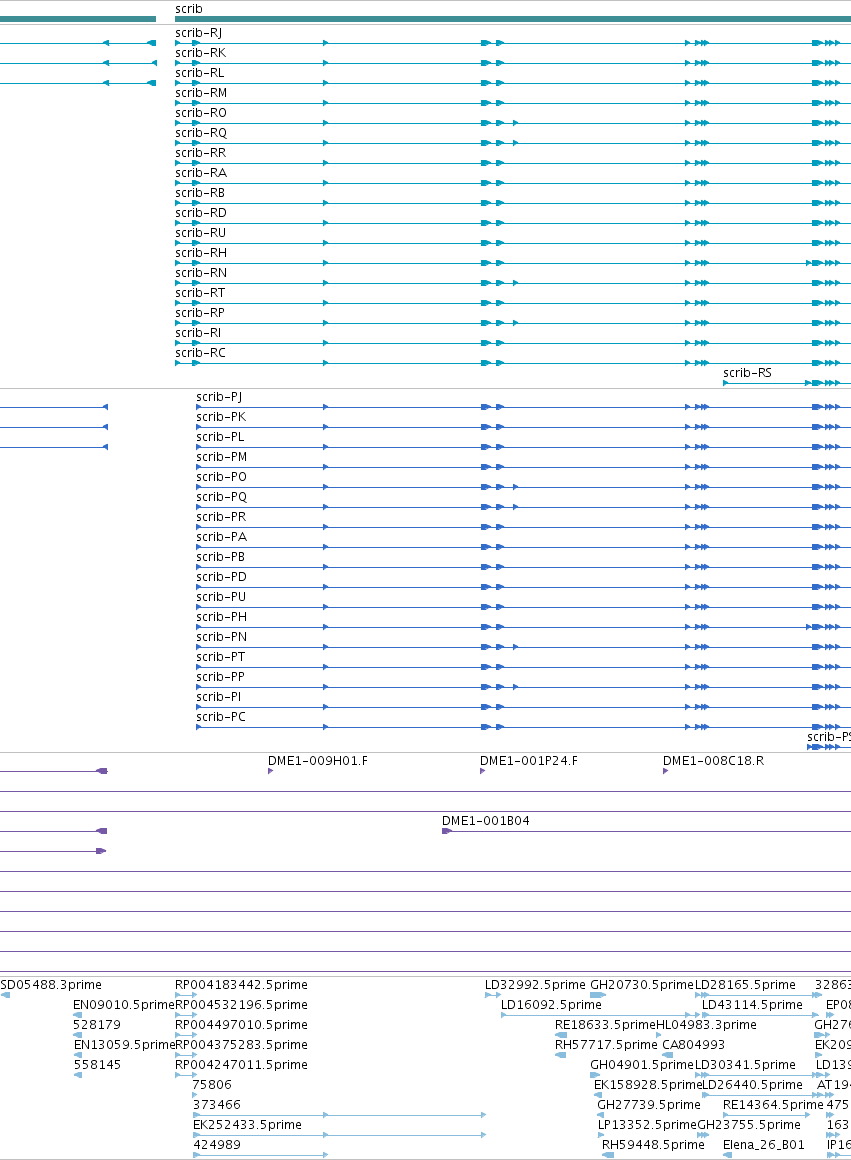The image size is (851, 1160).
Task: Open transcript scrib-RB
Action: tap(200, 192)
